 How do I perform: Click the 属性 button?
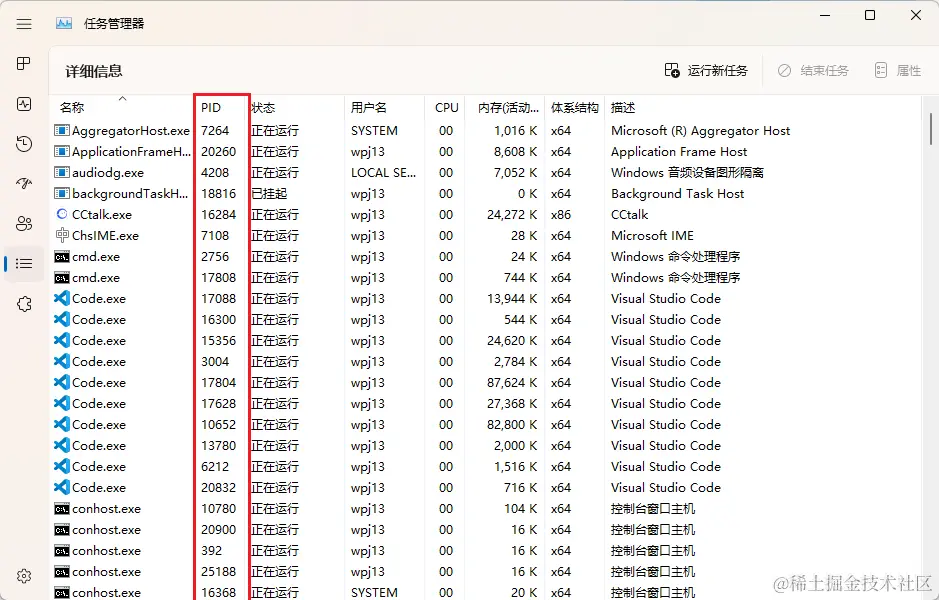pyautogui.click(x=898, y=71)
